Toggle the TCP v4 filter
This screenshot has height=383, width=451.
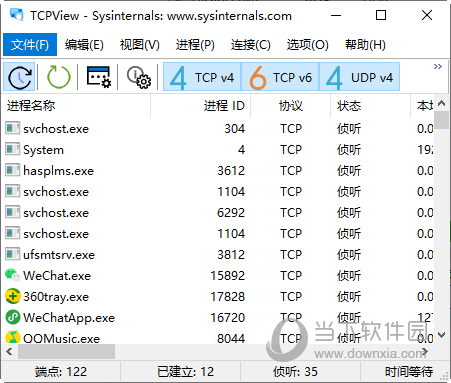point(202,77)
